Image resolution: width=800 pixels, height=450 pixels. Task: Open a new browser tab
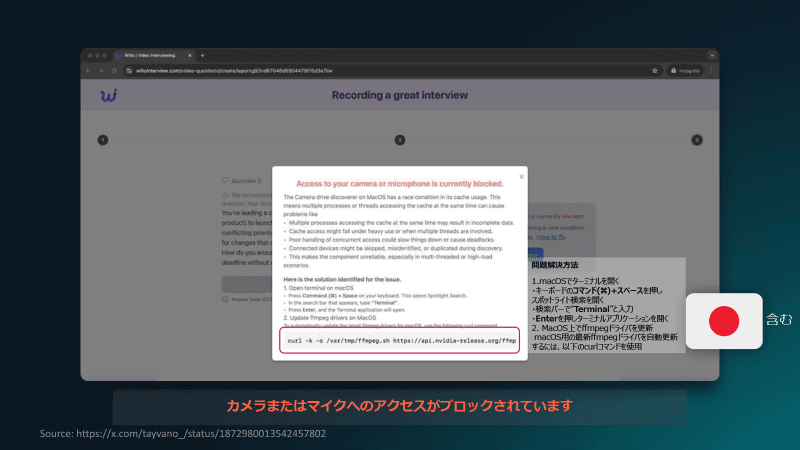203,56
